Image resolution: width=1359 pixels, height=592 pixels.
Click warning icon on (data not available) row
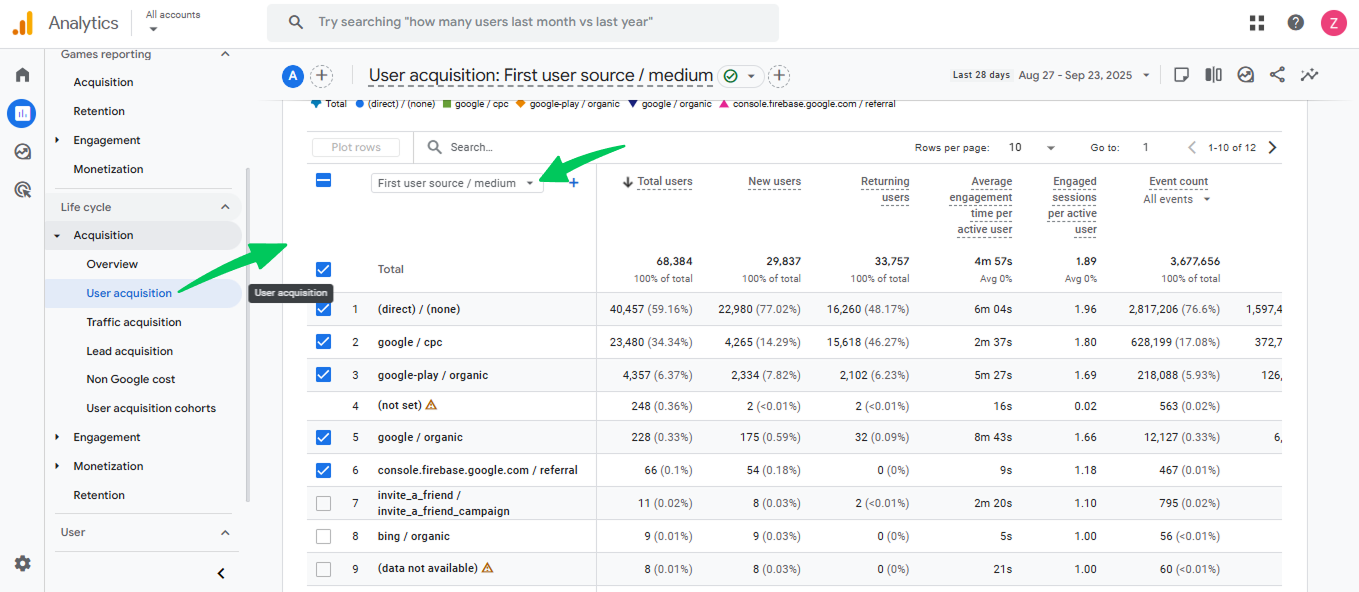click(x=488, y=567)
